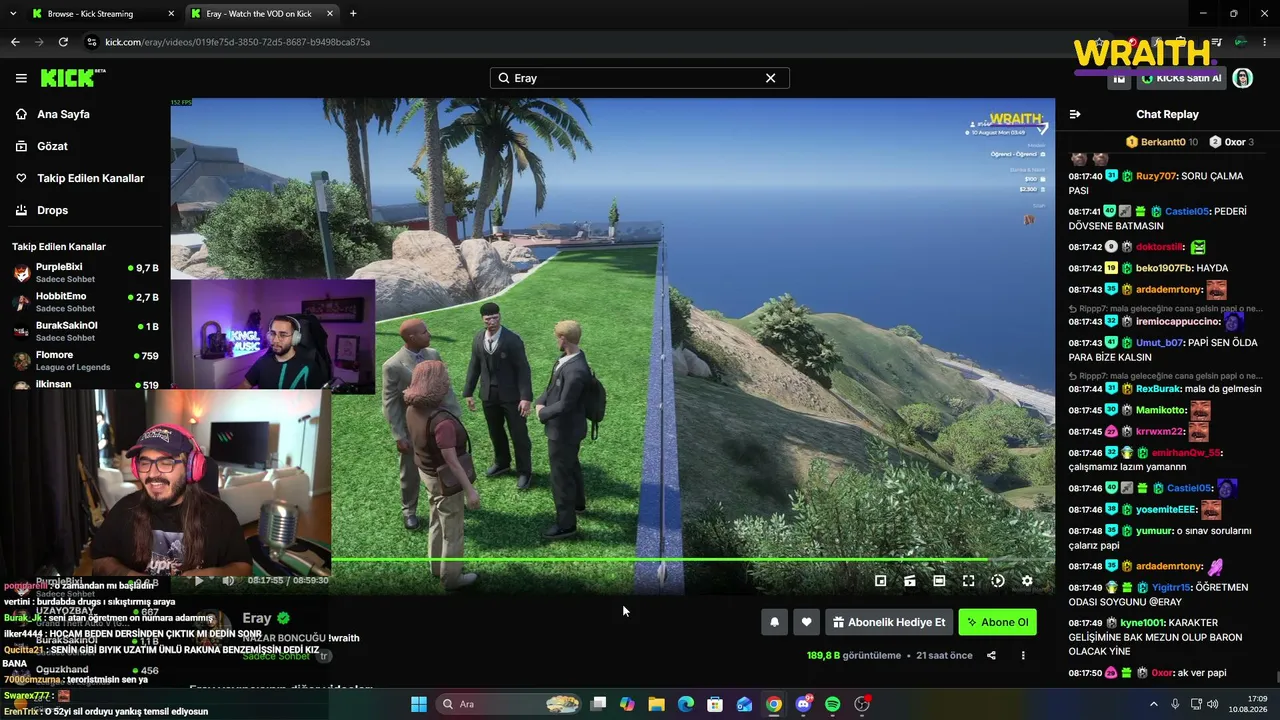
Task: Open Drops in the sidebar
Action: [x=85, y=210]
